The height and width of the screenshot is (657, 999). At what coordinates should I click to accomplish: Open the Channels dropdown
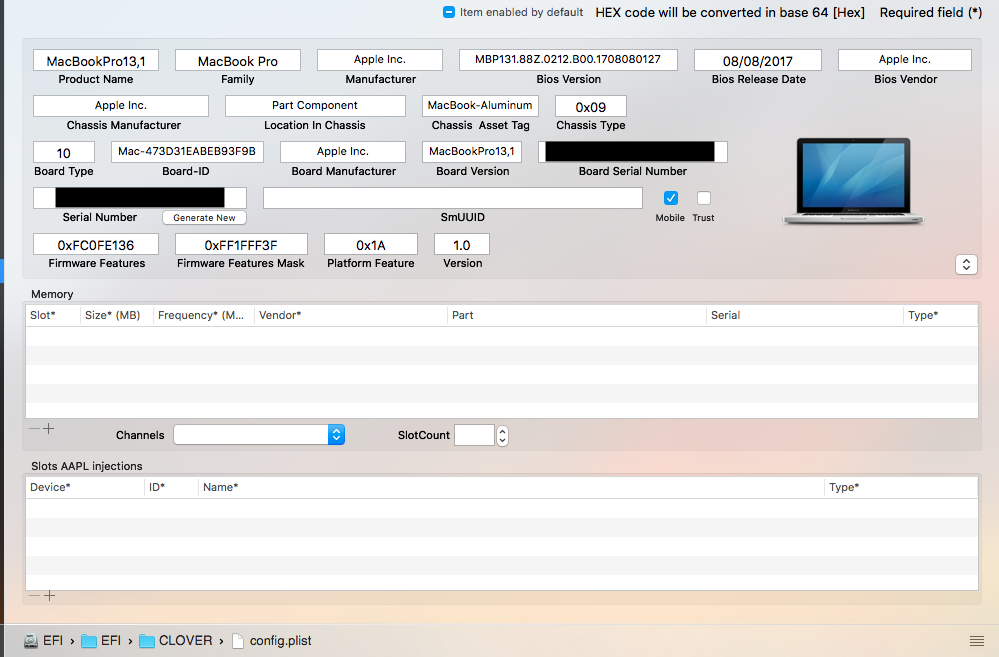pos(336,435)
